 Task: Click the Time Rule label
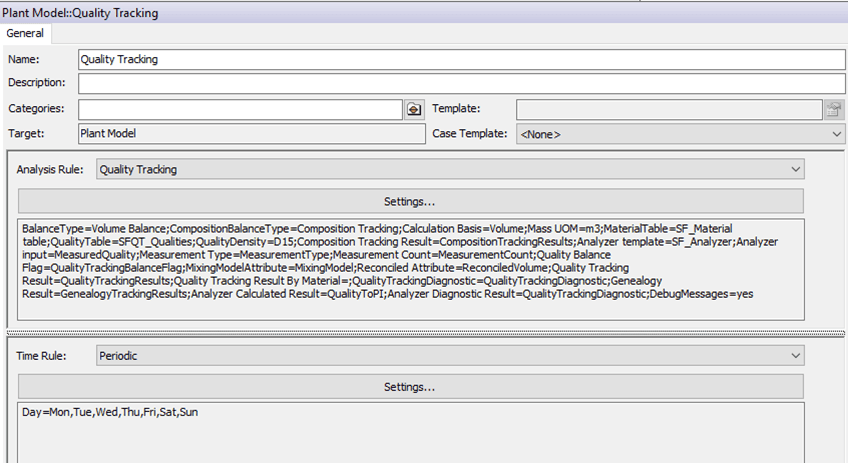[41, 356]
